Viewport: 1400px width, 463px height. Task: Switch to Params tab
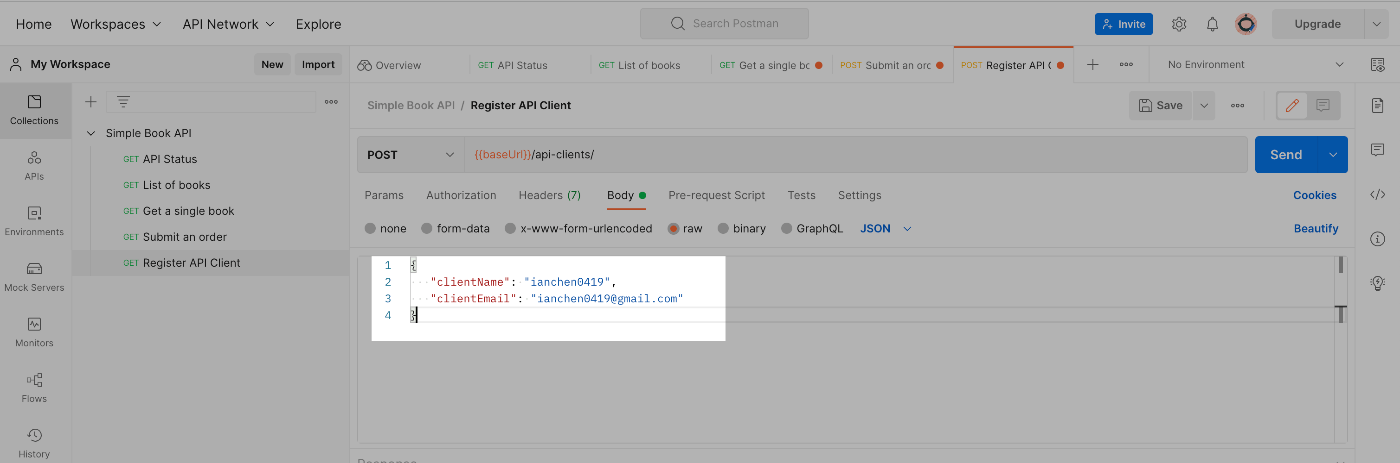click(x=384, y=195)
